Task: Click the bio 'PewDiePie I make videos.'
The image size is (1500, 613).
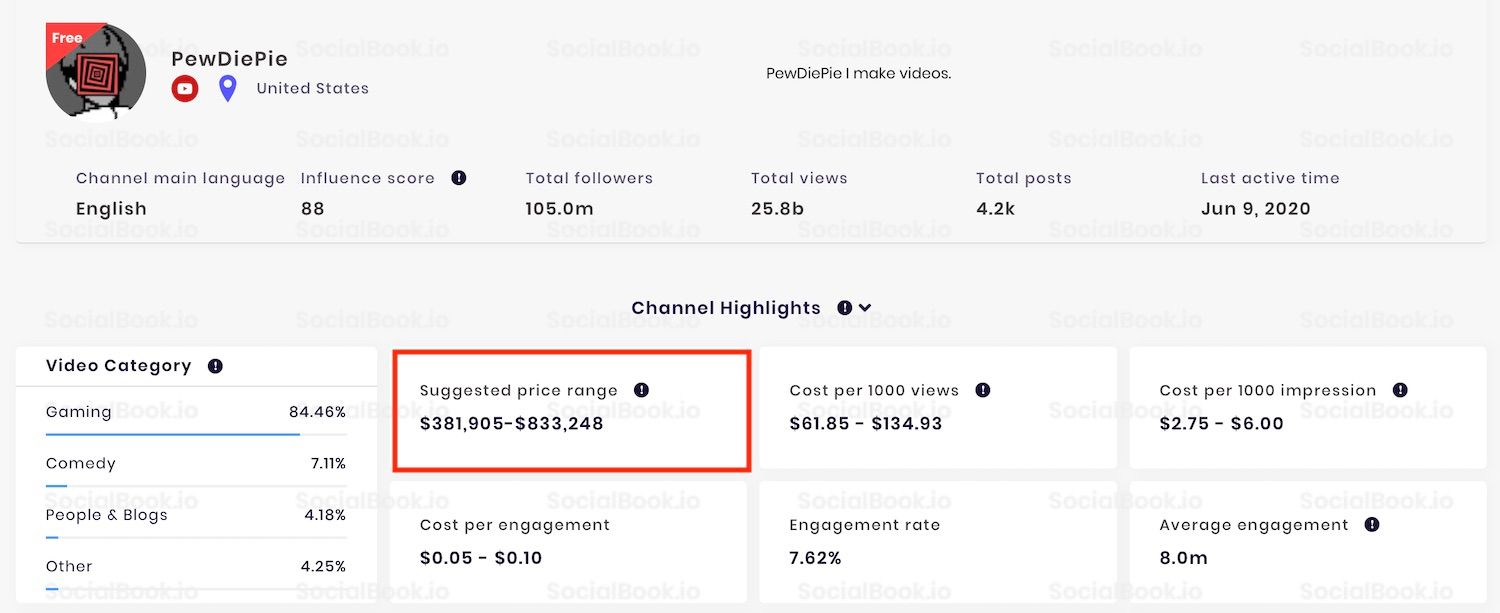Action: point(859,73)
